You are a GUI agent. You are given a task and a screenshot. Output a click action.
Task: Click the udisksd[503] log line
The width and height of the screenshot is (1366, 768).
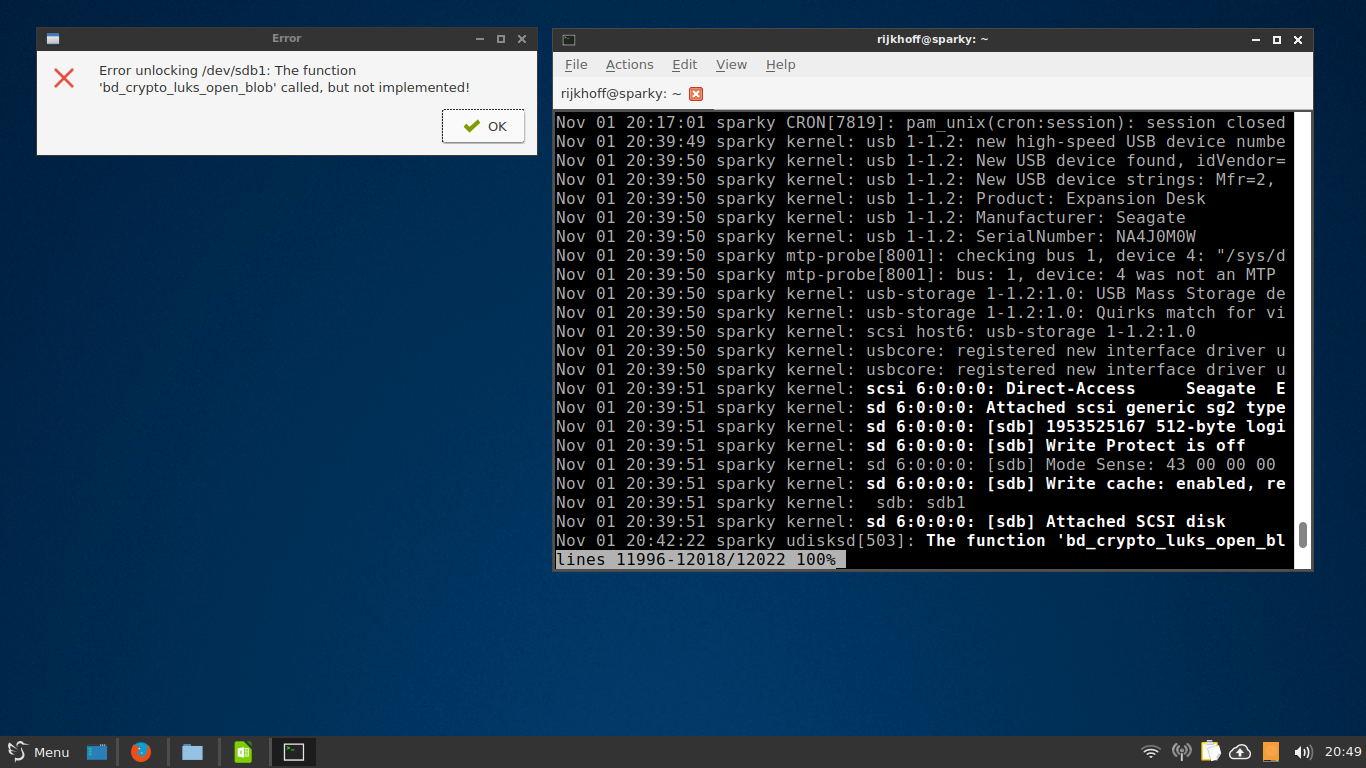click(x=921, y=540)
